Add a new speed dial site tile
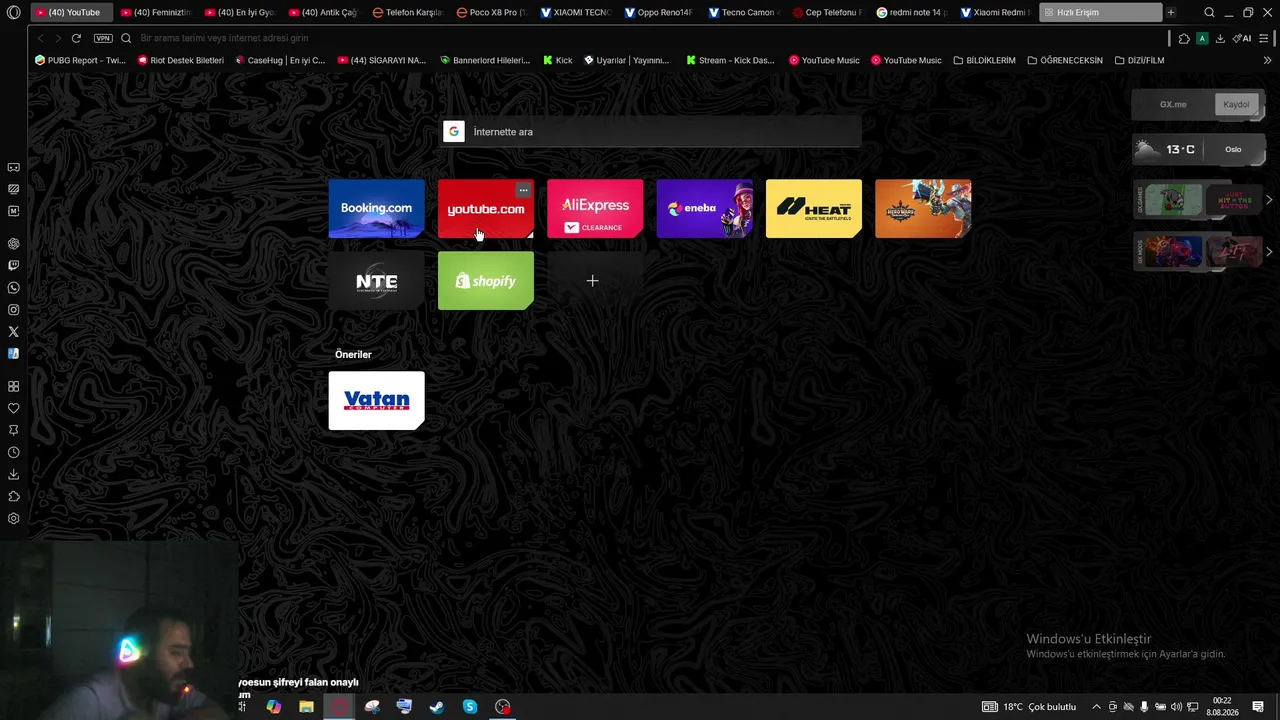Image resolution: width=1280 pixels, height=720 pixels. pyautogui.click(x=593, y=281)
